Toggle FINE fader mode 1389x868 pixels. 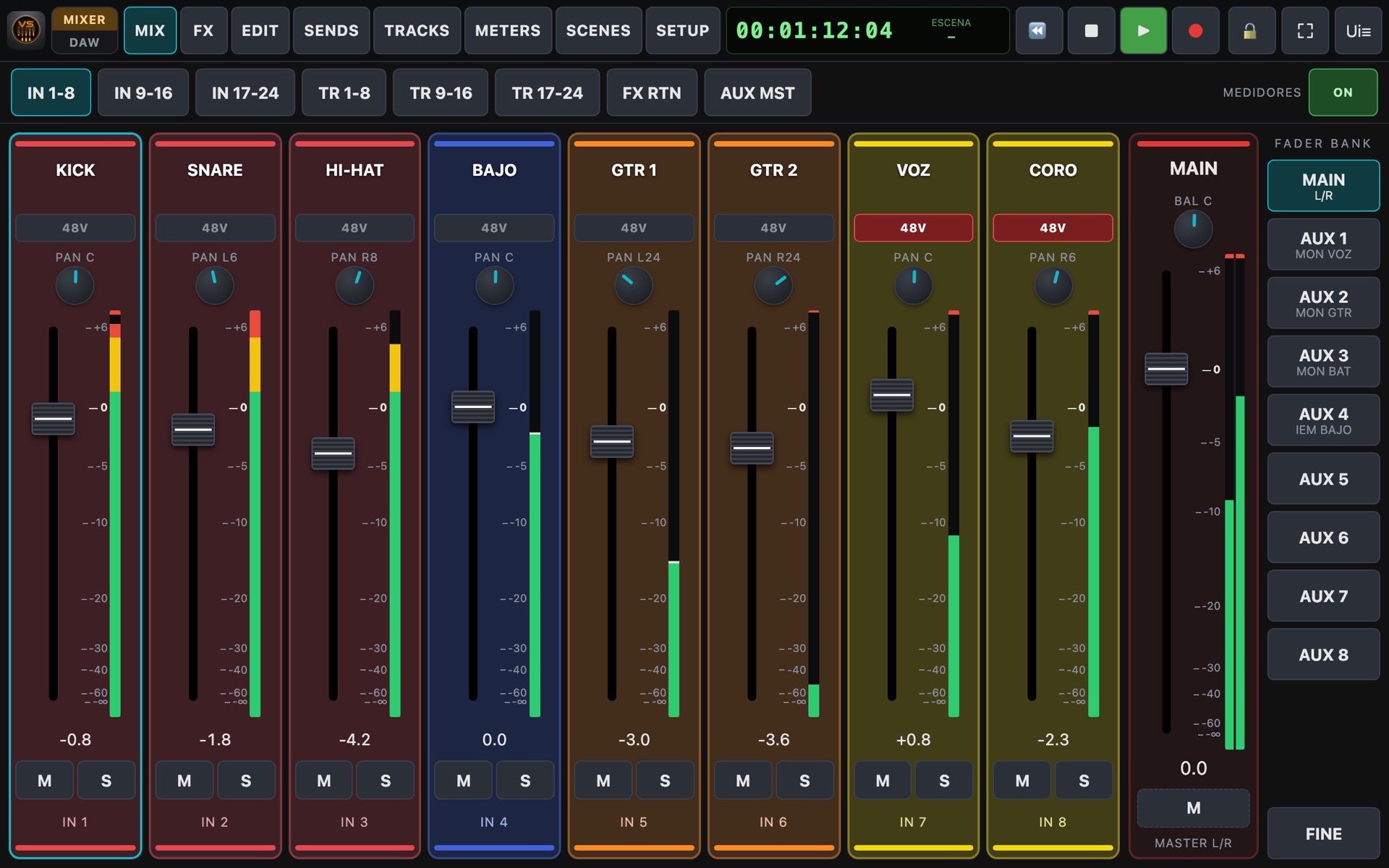pyautogui.click(x=1323, y=834)
